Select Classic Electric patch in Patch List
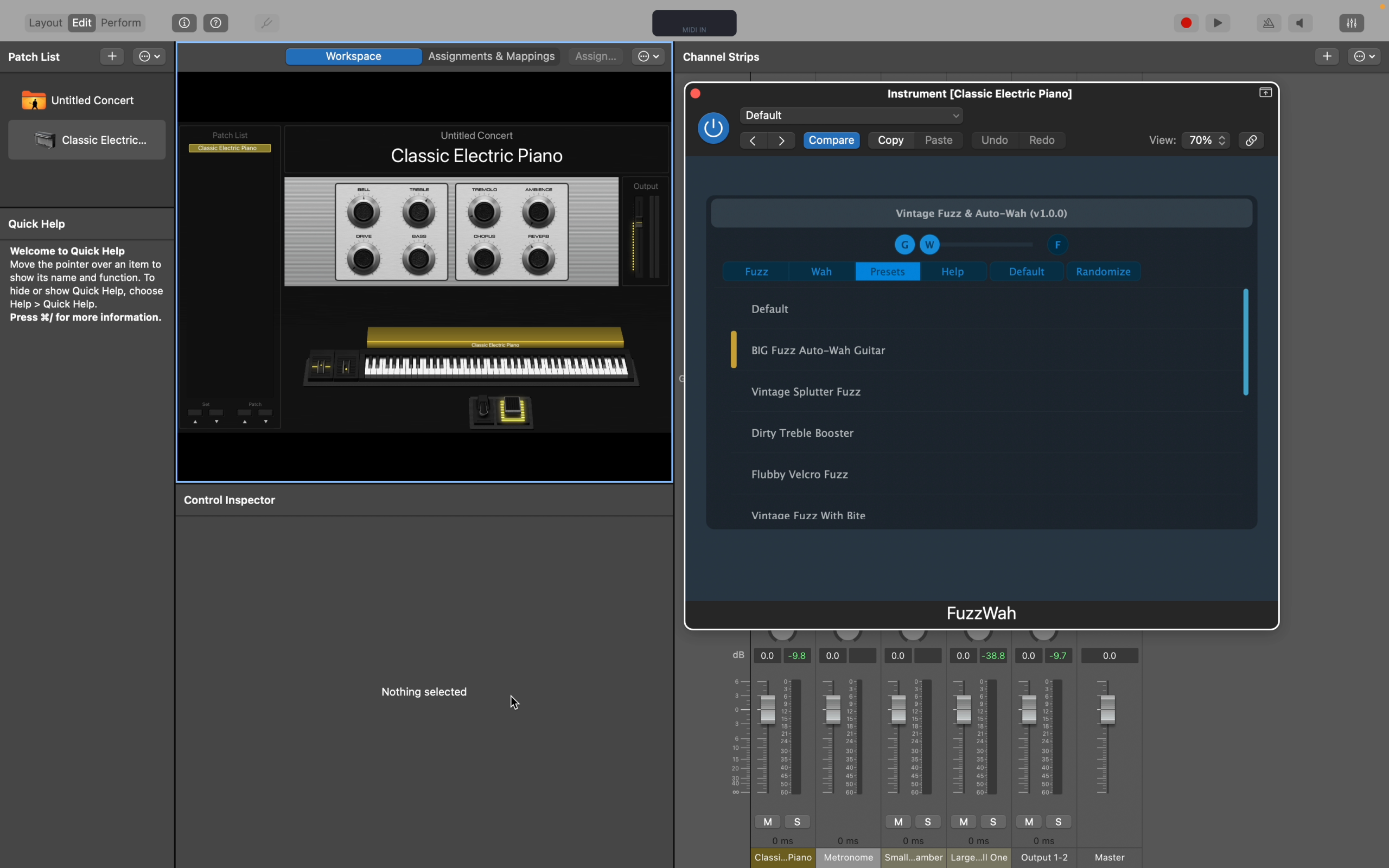Image resolution: width=1389 pixels, height=868 pixels. [87, 140]
